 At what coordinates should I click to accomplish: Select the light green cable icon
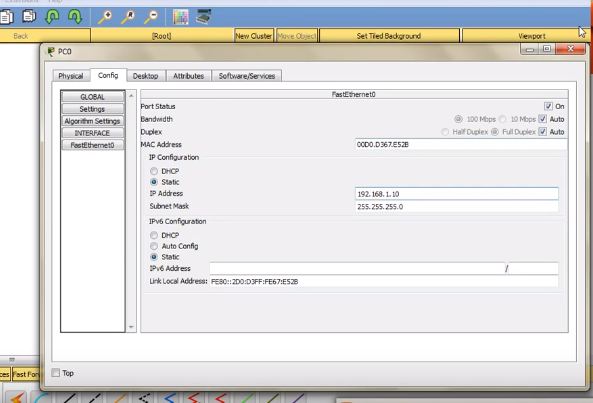coord(247,398)
